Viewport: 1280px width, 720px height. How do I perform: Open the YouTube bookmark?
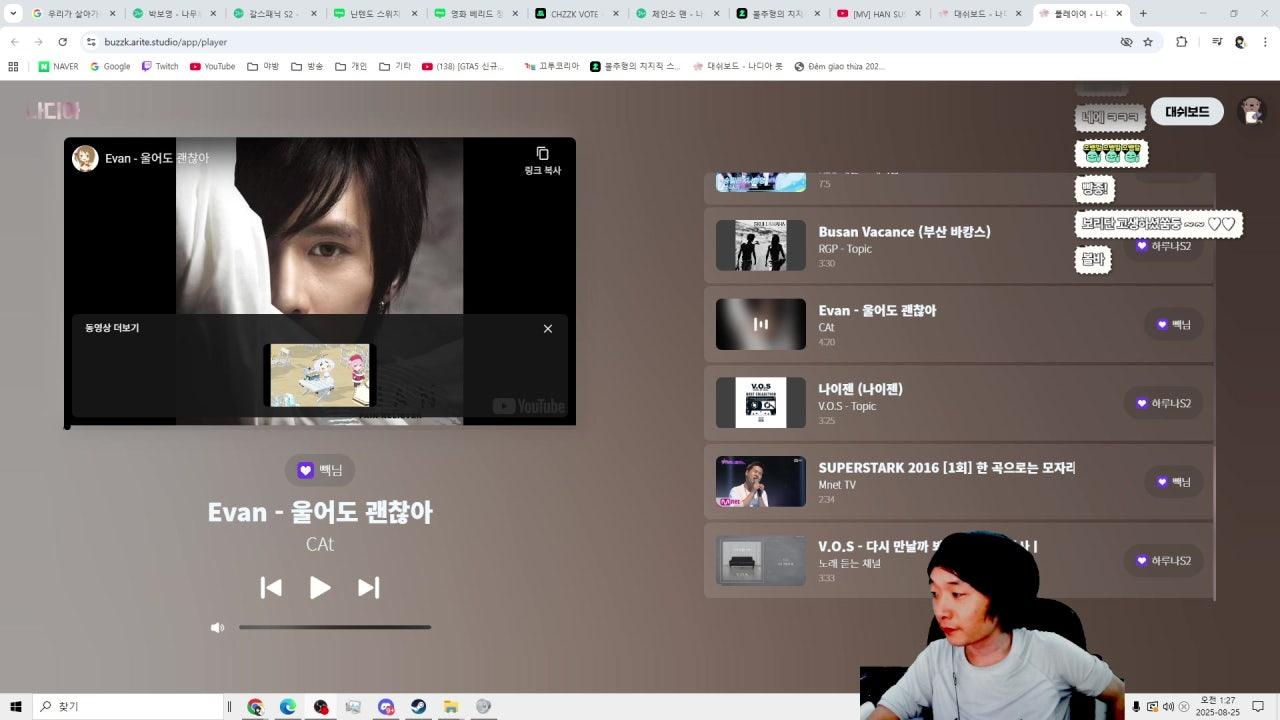pos(212,66)
